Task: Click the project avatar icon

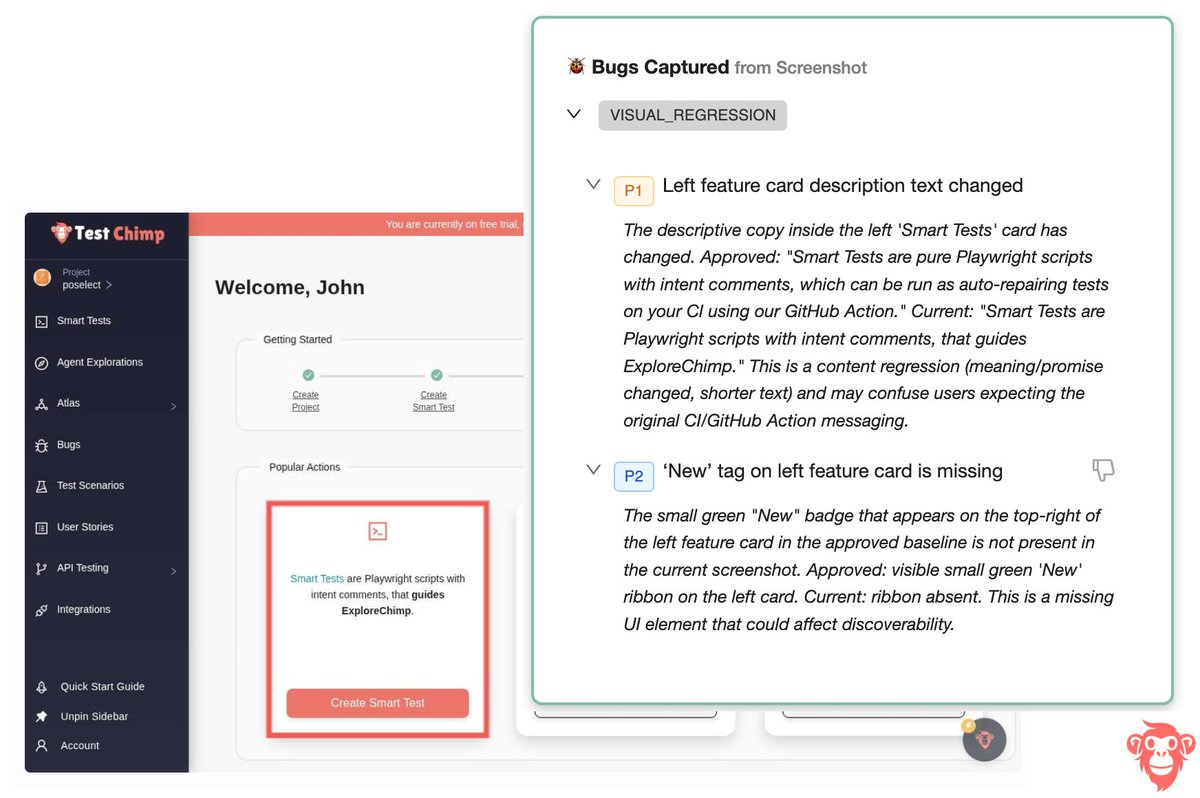Action: 42,278
